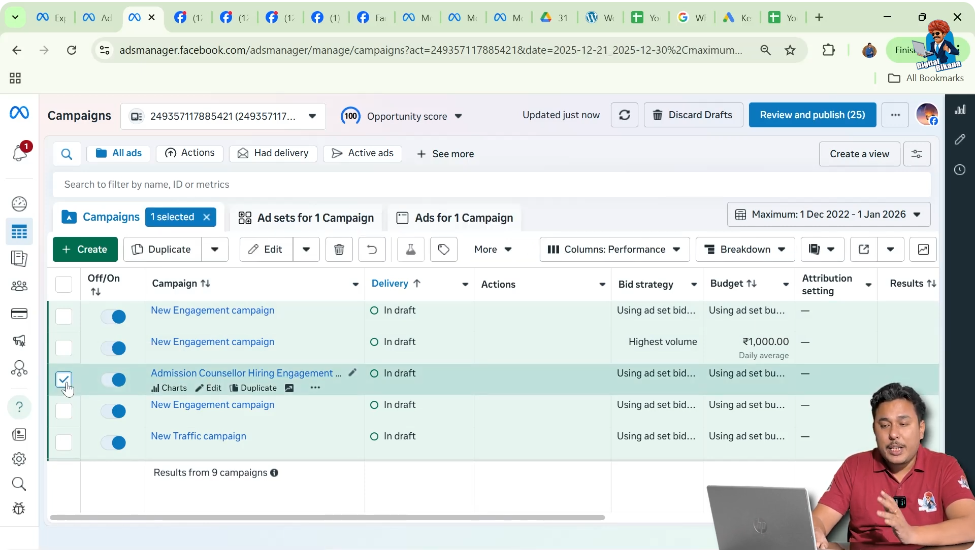Select Active ads filter tab
978x554 pixels.
362,153
